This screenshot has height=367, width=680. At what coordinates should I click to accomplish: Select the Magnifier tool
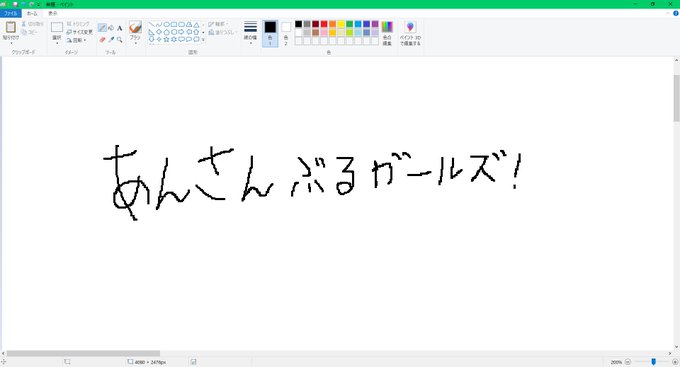(x=120, y=39)
